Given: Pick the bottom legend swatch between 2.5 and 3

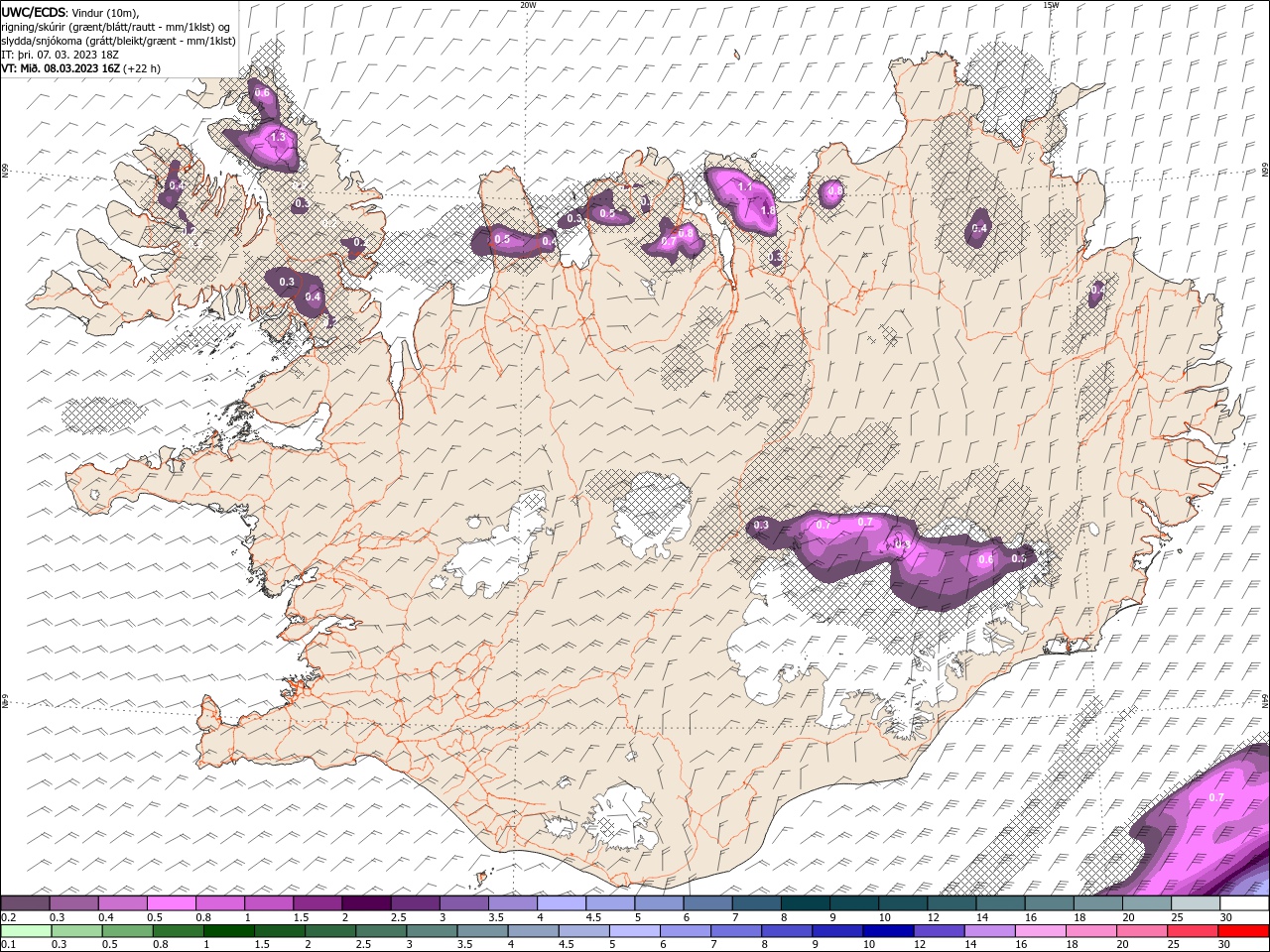Looking at the screenshot, I should tap(381, 931).
